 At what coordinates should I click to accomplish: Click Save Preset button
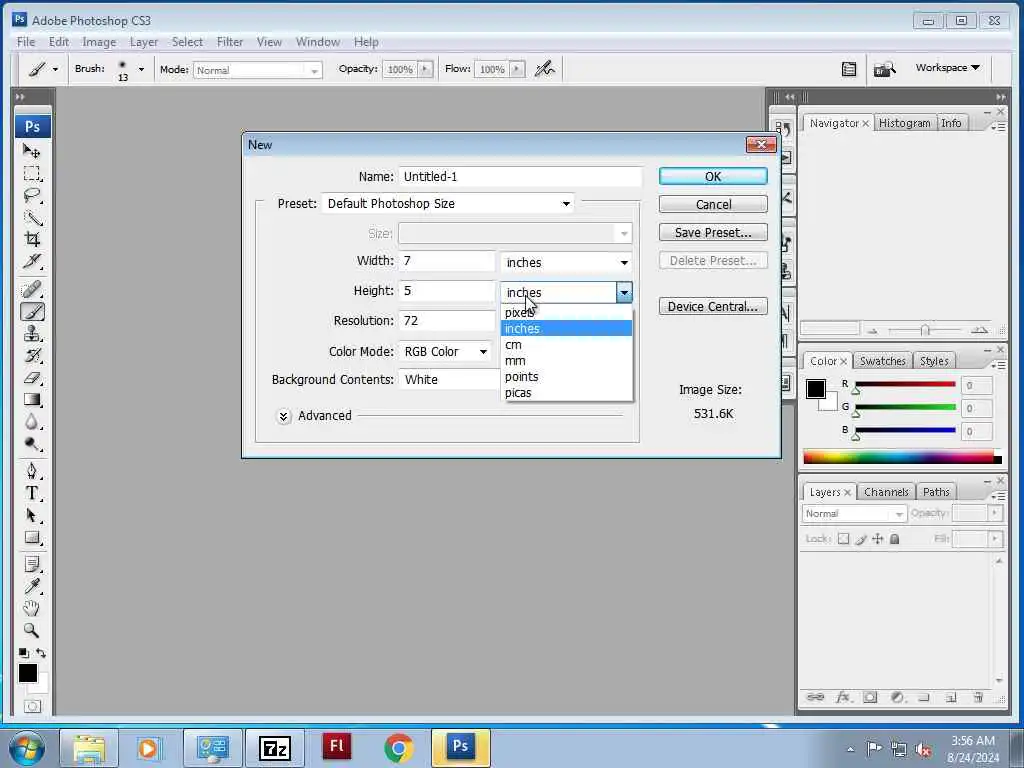(x=713, y=232)
